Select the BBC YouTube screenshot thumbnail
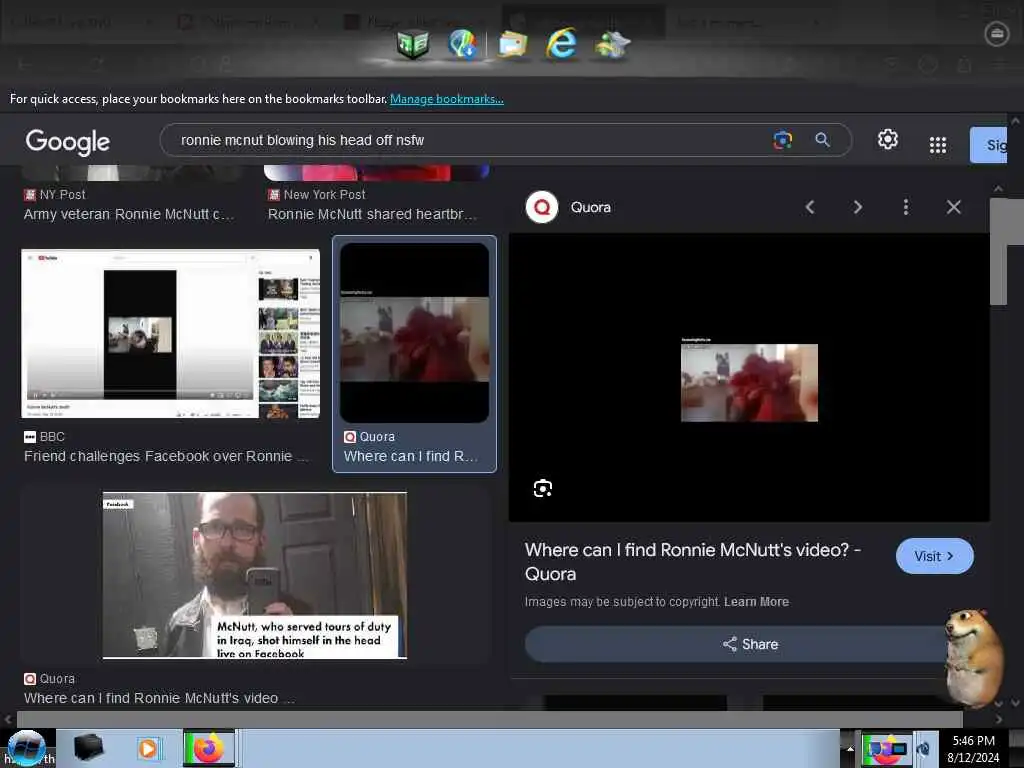Screen dimensions: 1024x768 coord(170,333)
